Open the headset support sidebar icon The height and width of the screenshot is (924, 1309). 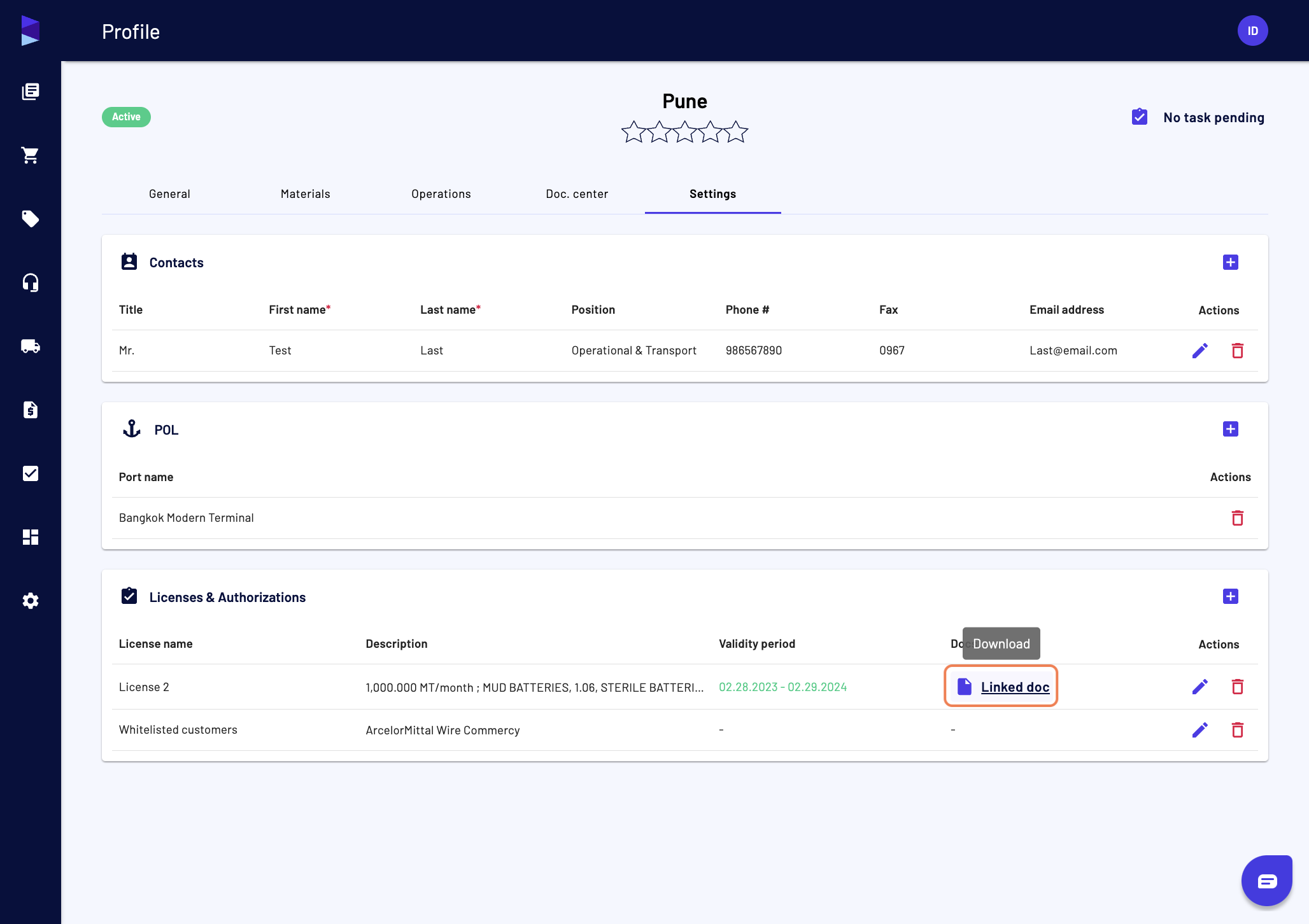click(31, 283)
